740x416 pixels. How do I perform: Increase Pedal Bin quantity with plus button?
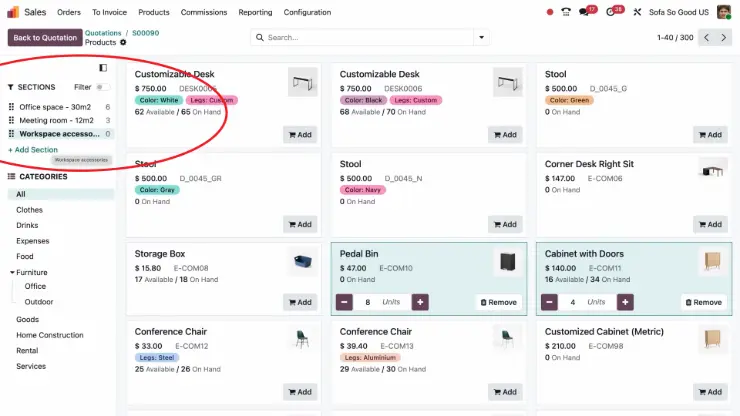tap(420, 302)
